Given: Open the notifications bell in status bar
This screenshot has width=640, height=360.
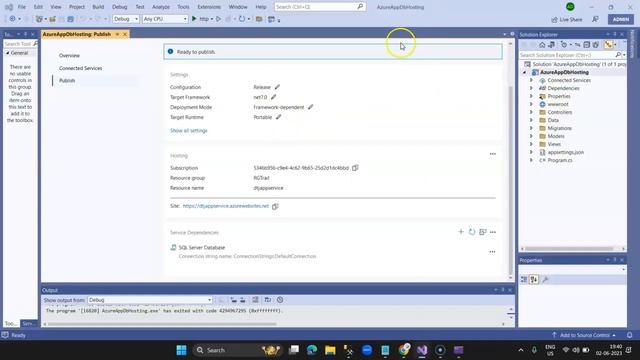Looking at the screenshot, I should point(629,335).
